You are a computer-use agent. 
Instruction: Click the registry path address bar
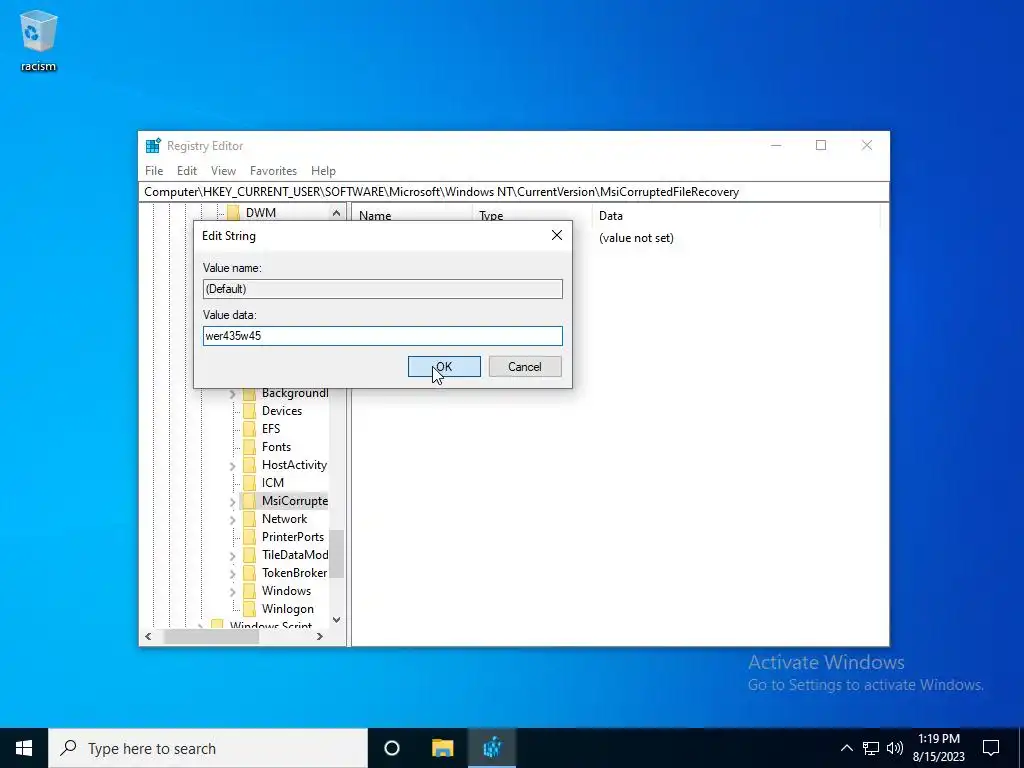[514, 192]
